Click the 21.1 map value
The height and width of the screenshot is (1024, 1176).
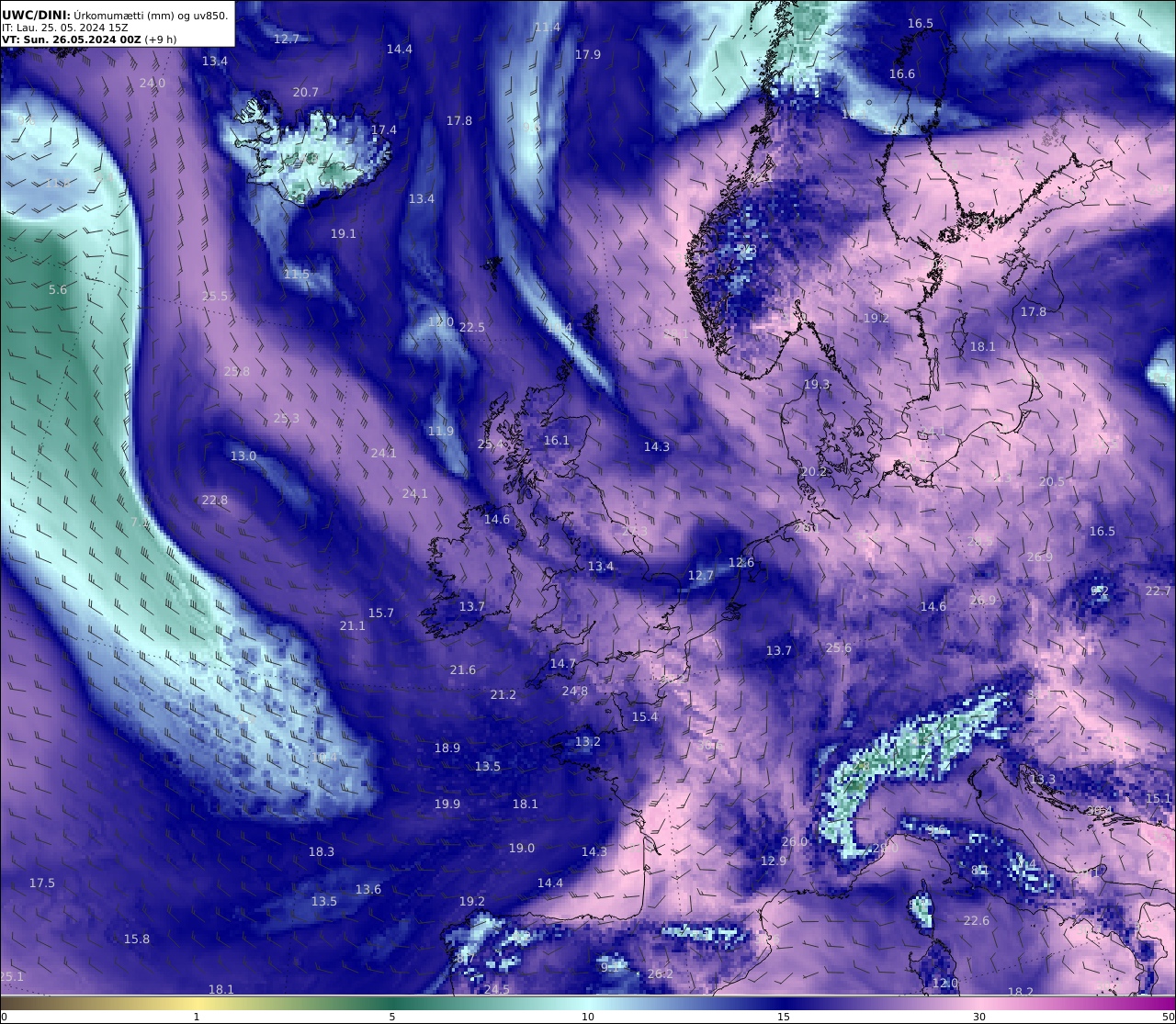[353, 625]
